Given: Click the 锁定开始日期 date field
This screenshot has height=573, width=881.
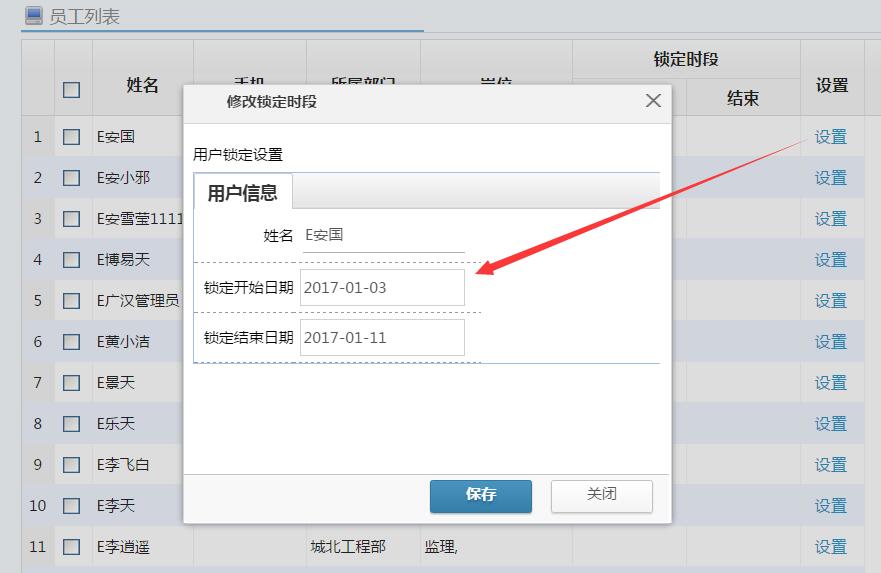Looking at the screenshot, I should pos(382,288).
